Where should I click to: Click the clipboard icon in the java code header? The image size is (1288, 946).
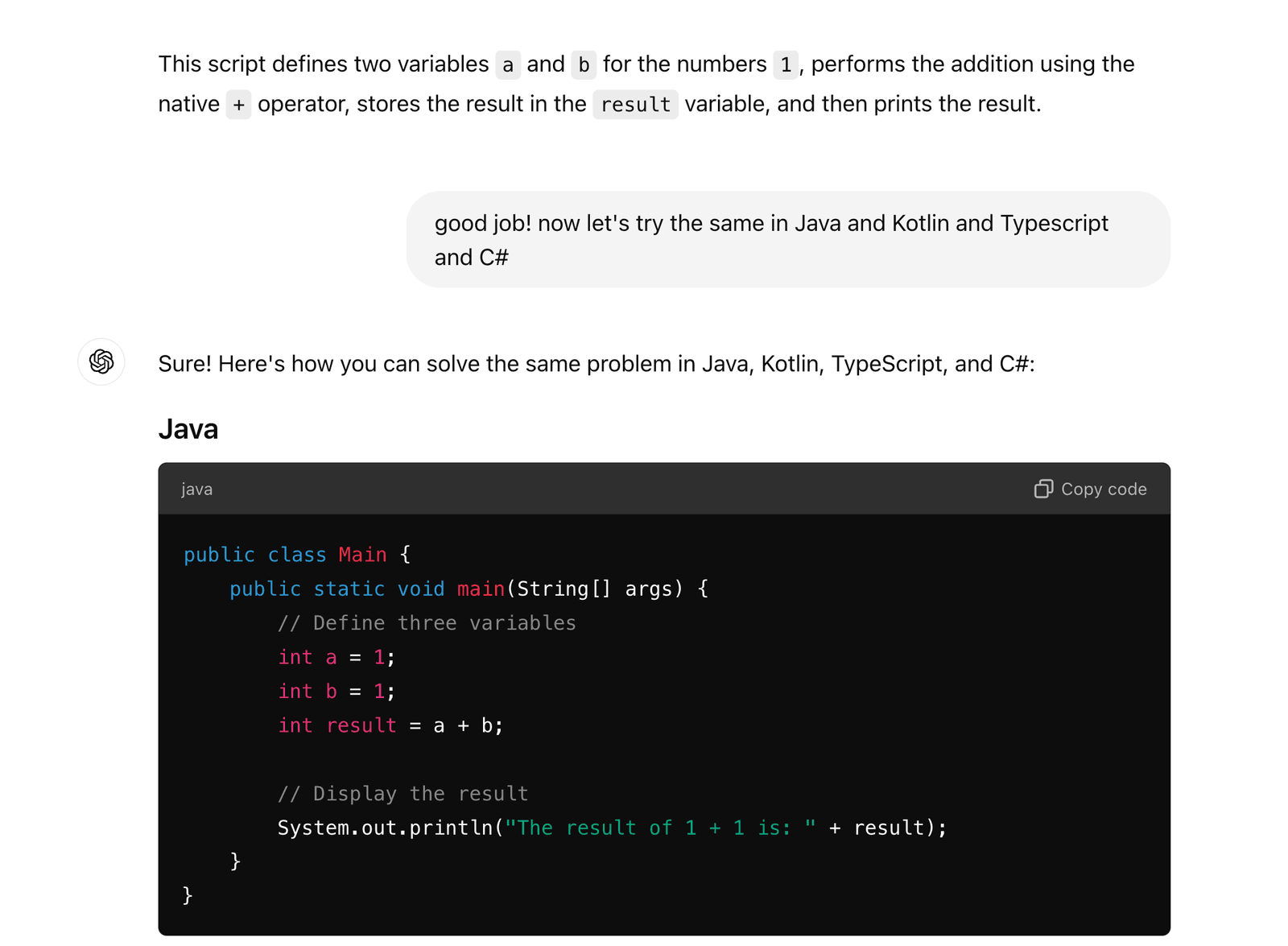click(1043, 489)
